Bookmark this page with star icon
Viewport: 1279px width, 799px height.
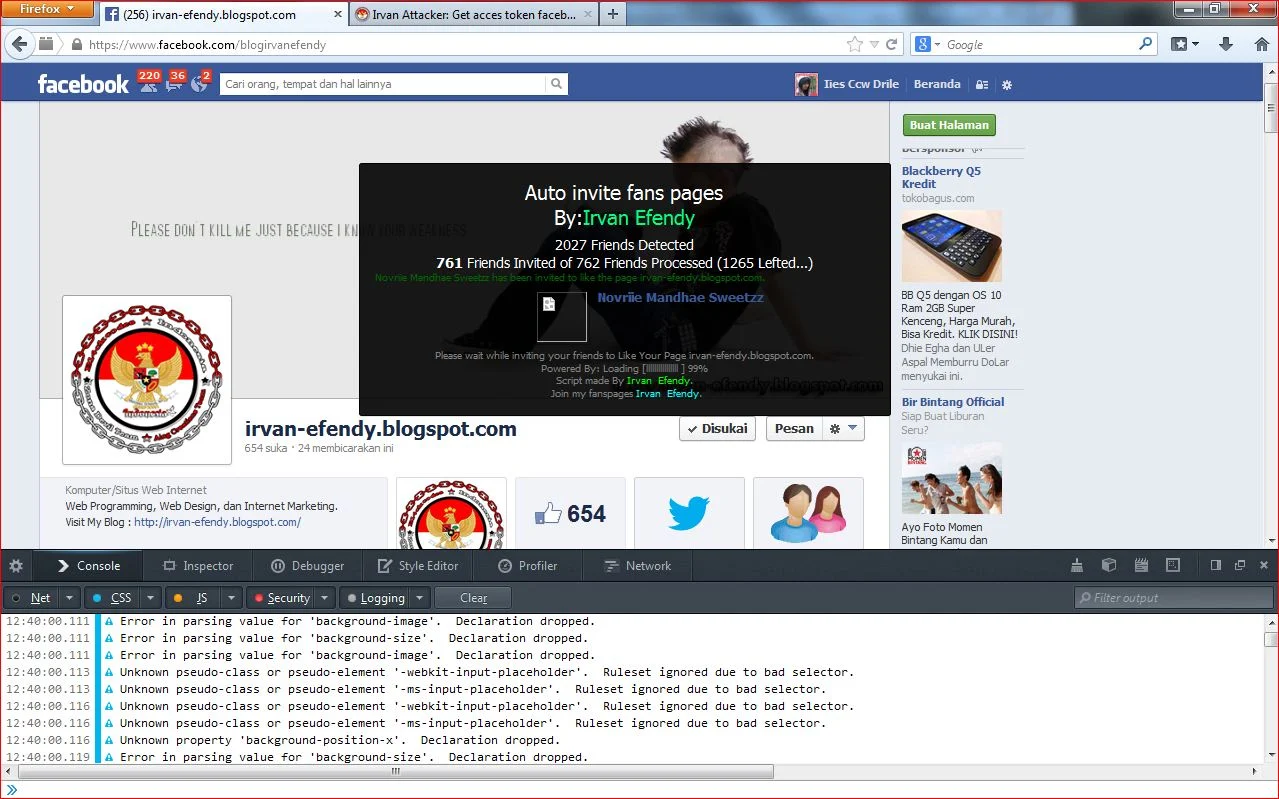854,44
